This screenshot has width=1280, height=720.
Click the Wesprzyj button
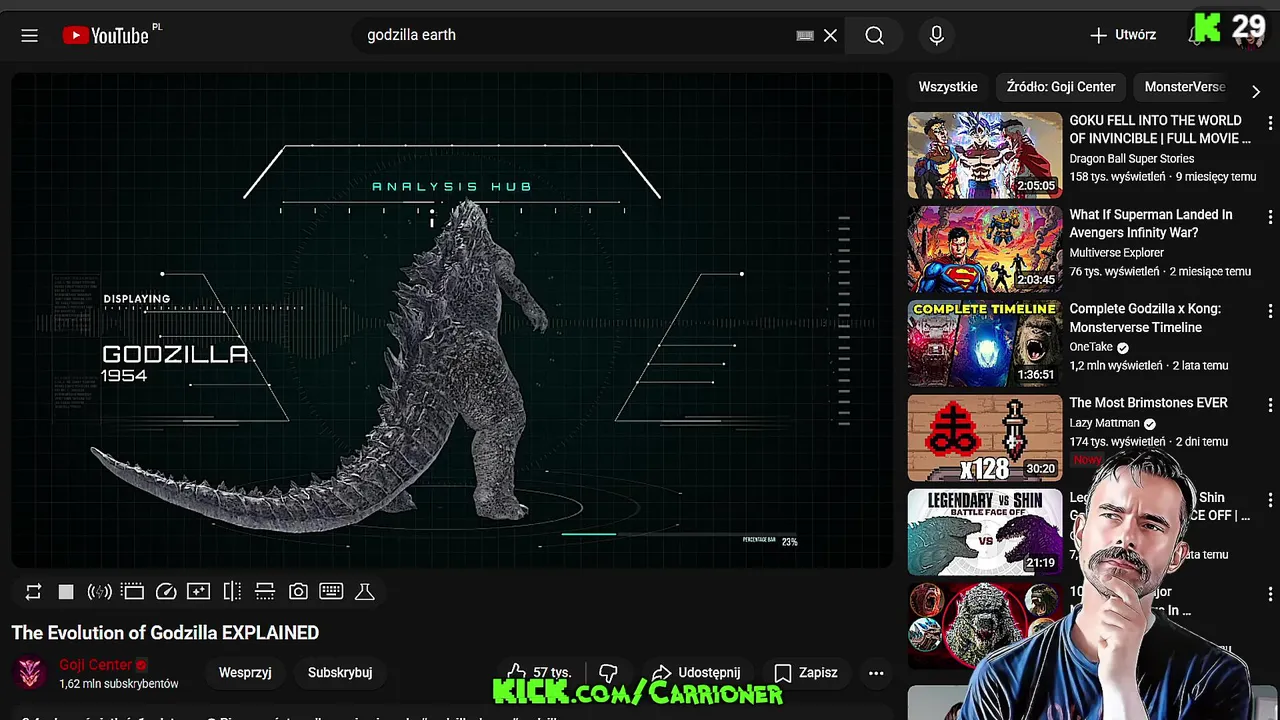[245, 673]
